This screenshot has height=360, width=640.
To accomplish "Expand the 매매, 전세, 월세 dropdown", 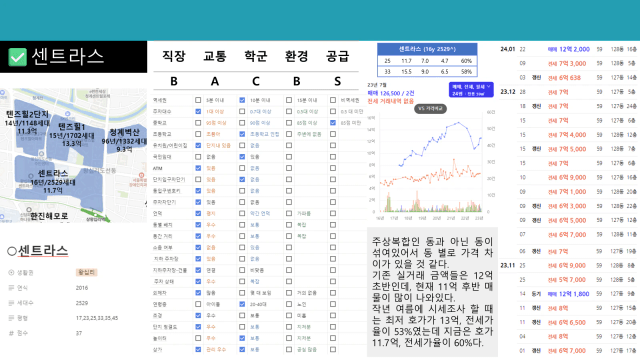I will point(471,90).
